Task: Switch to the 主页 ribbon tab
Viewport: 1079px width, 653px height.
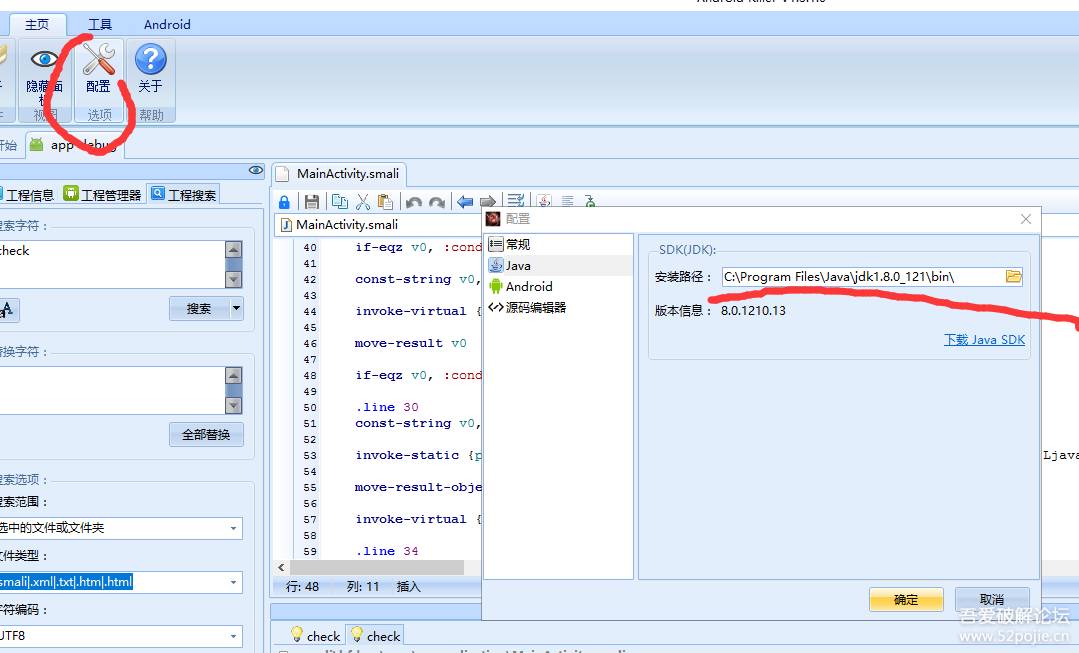Action: (37, 25)
